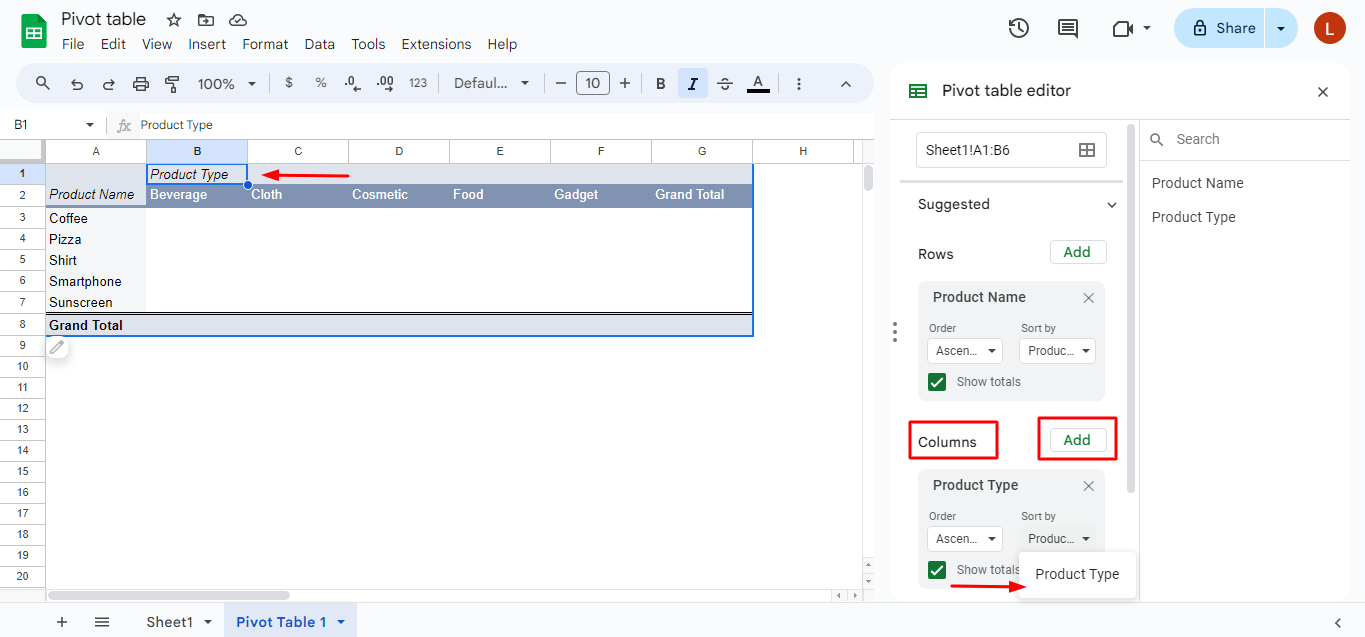Click the print icon

(140, 83)
